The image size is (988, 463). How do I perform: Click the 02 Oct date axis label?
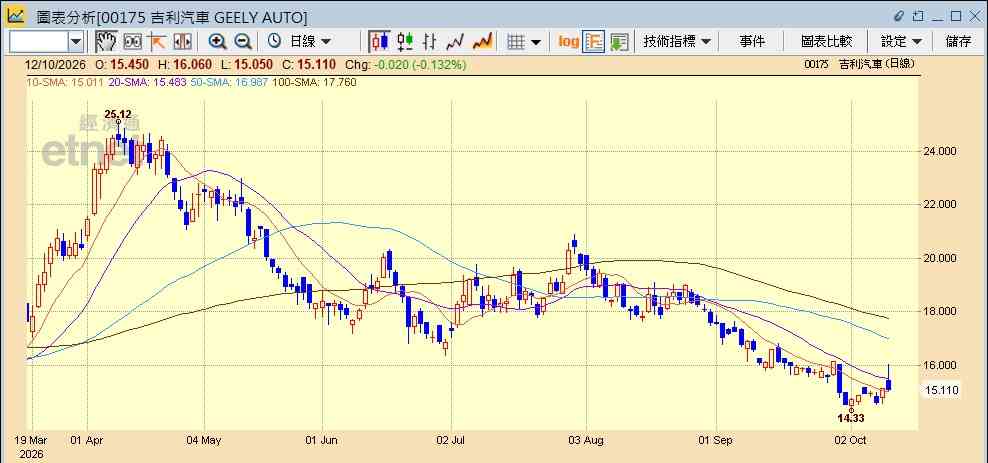pos(851,440)
